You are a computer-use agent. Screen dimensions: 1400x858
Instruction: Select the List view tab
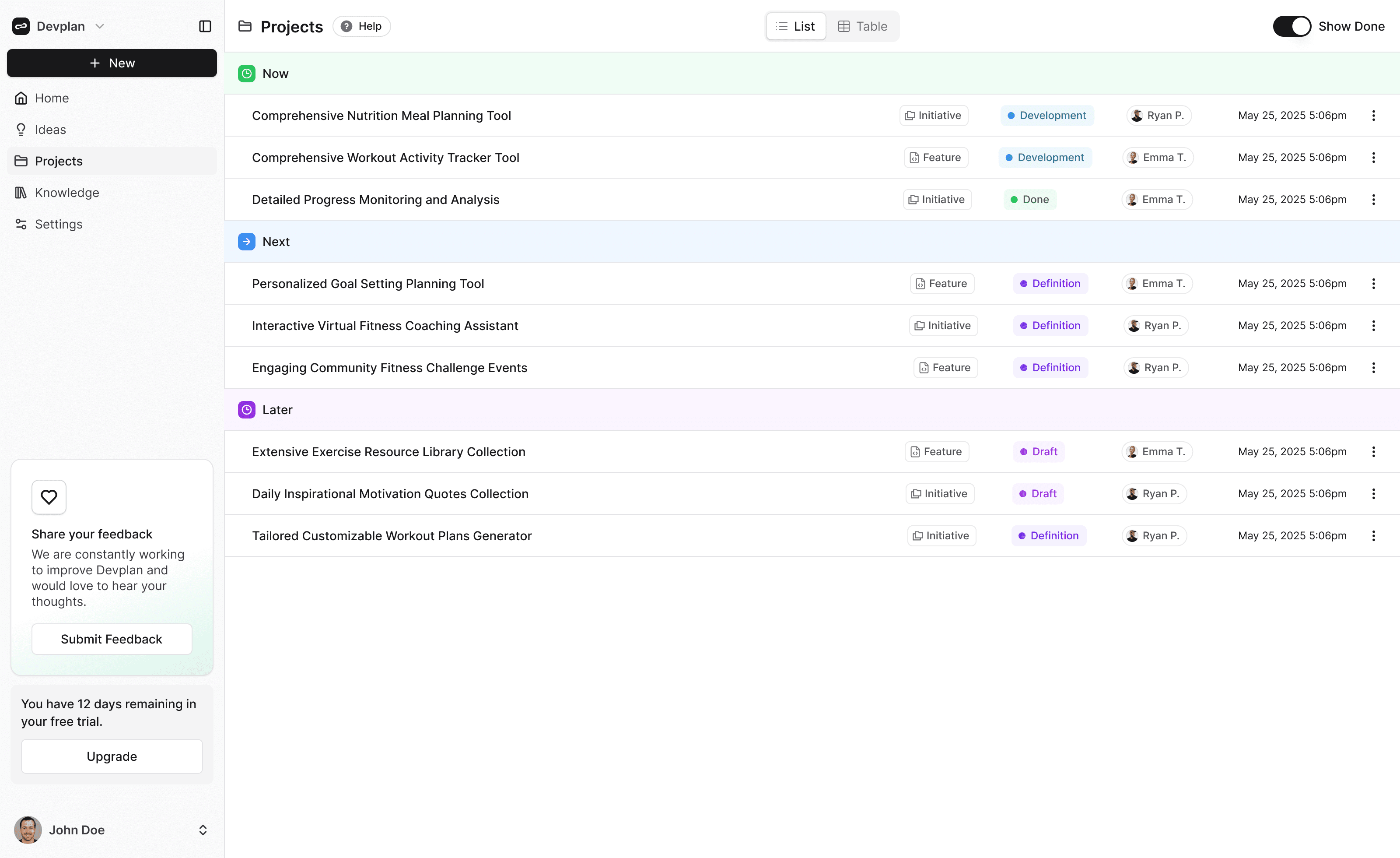[795, 26]
